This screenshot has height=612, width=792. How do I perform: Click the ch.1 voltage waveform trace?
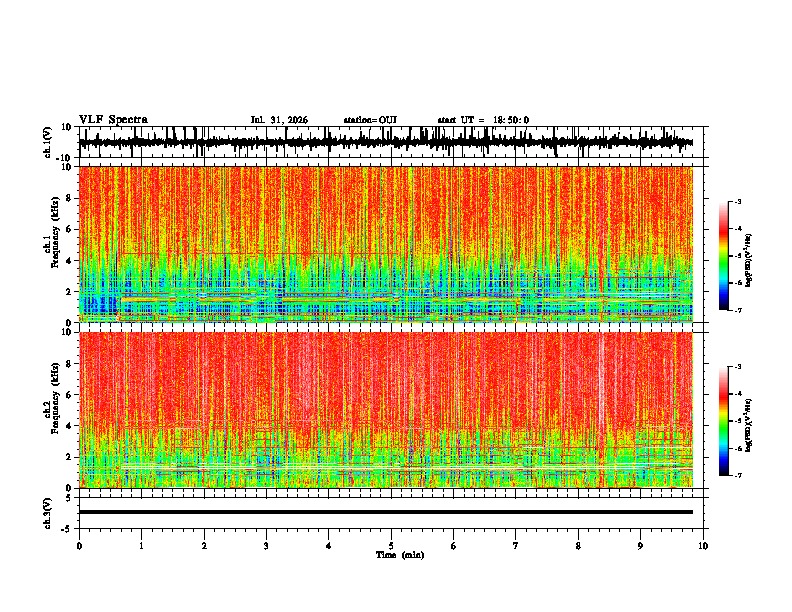click(x=386, y=142)
